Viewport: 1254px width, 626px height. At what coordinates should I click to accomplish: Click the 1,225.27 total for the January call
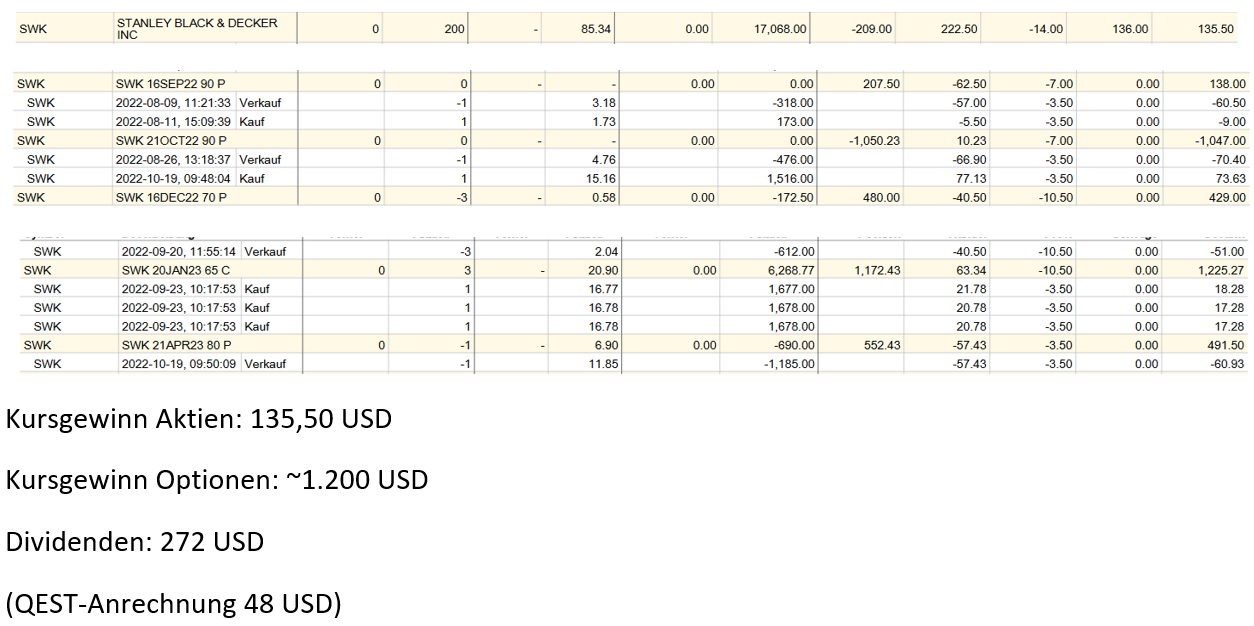[x=1220, y=270]
